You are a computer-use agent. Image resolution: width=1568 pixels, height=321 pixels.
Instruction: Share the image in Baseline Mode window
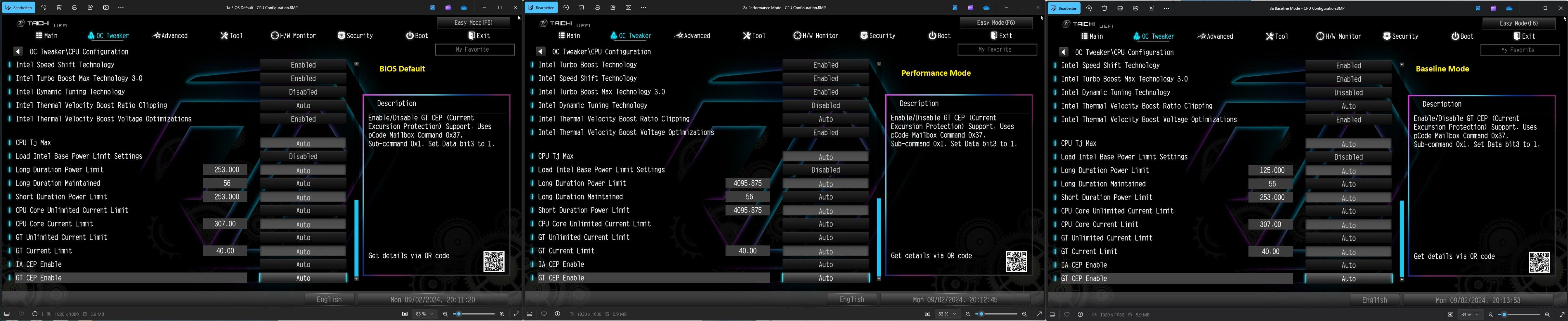click(1135, 8)
